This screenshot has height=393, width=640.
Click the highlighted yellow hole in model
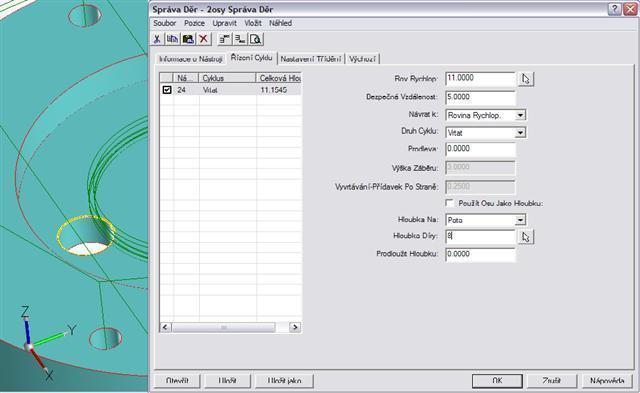click(x=86, y=235)
